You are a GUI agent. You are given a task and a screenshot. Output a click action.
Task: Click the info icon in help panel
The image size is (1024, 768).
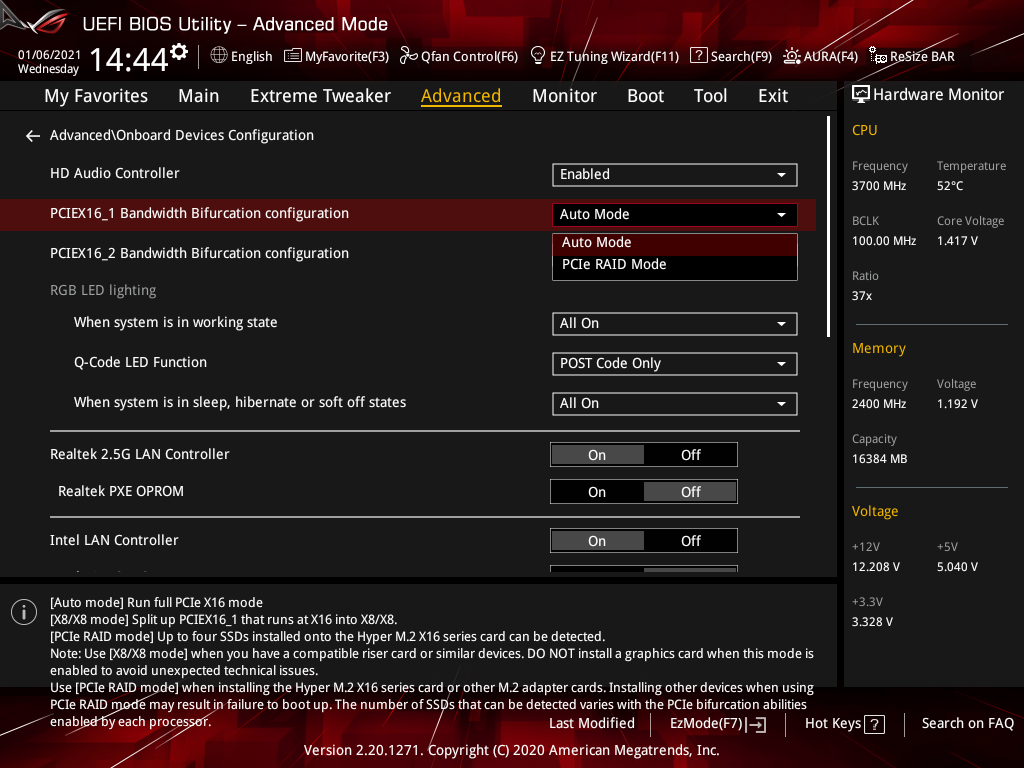click(24, 612)
